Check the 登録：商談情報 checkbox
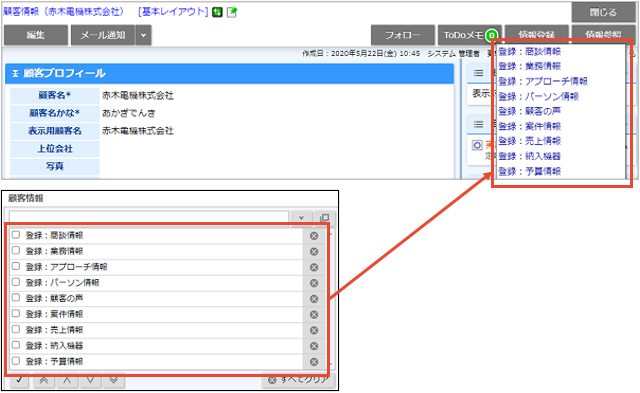The height and width of the screenshot is (393, 640). tap(16, 235)
